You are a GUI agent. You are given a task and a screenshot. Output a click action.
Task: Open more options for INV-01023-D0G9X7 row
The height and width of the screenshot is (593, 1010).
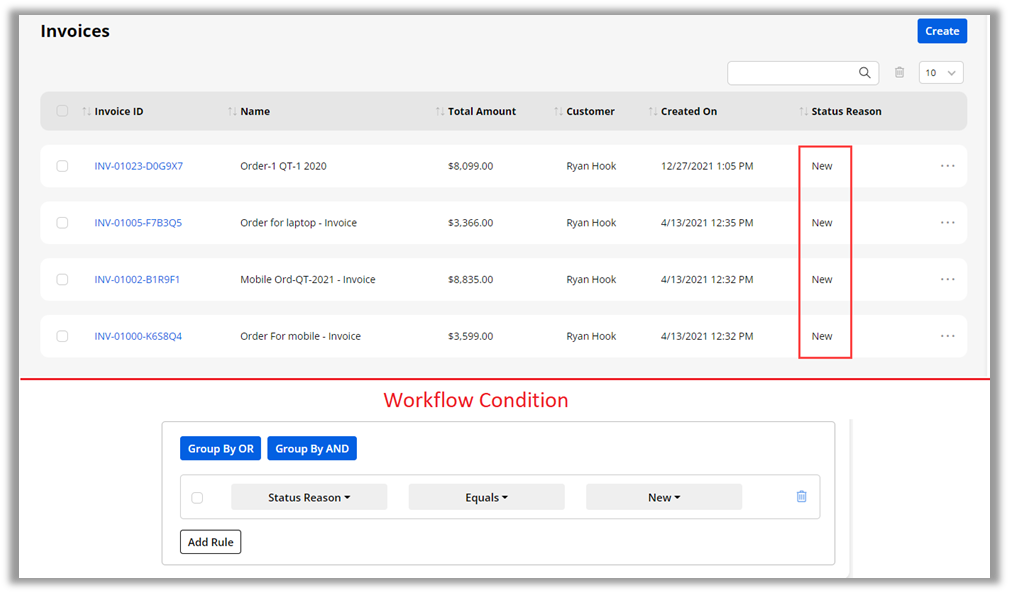(x=947, y=166)
